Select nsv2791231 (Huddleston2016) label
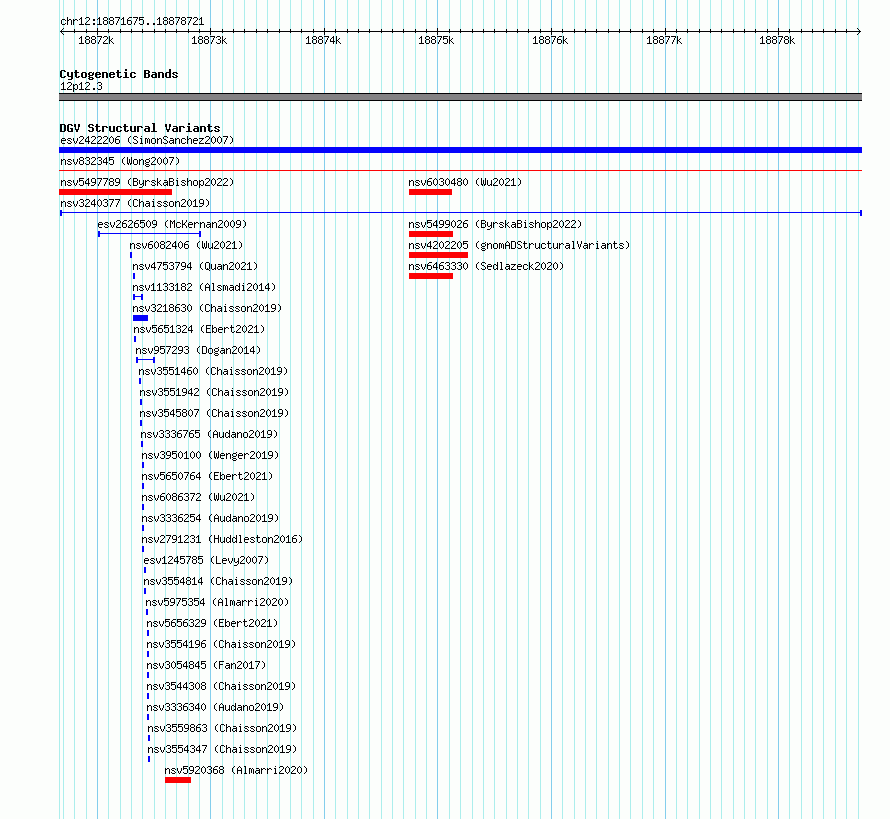Screen dimensions: 890x819 [x=222, y=539]
